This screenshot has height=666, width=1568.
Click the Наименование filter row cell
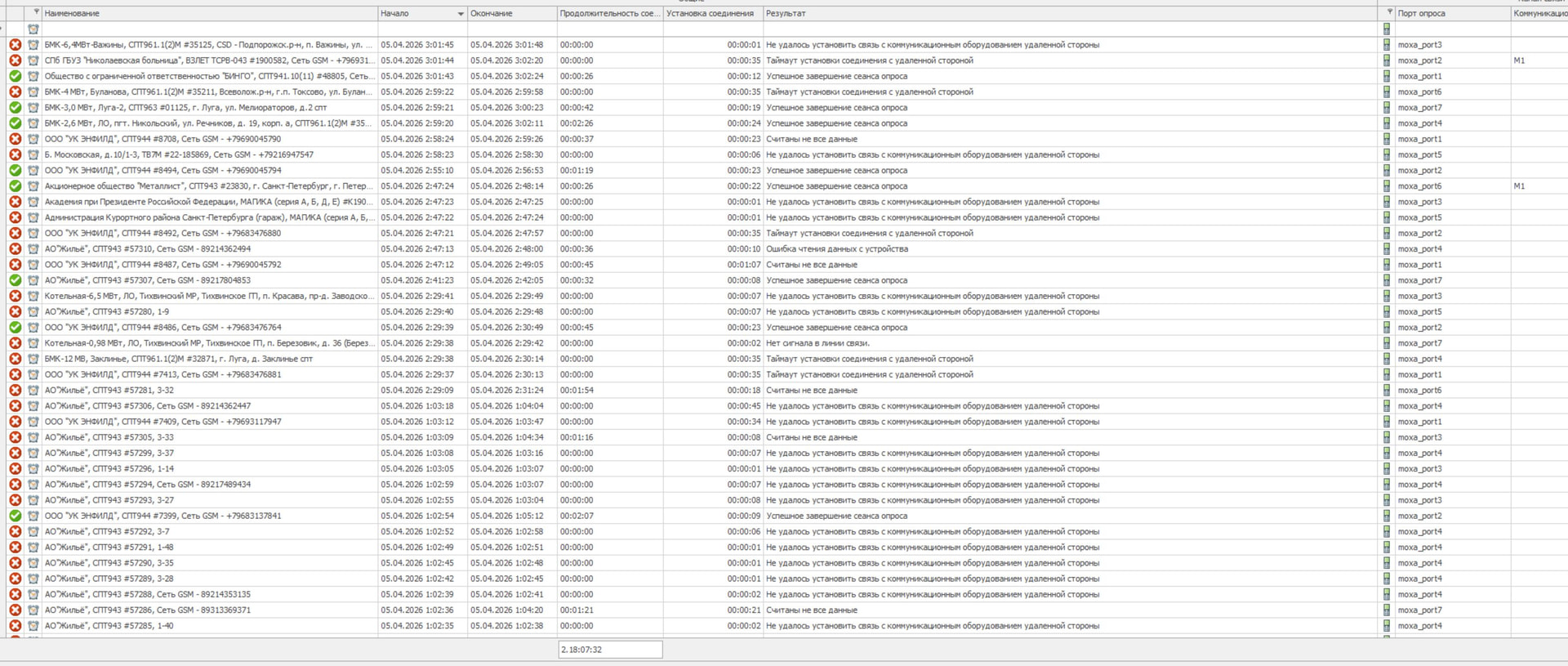tap(209, 29)
